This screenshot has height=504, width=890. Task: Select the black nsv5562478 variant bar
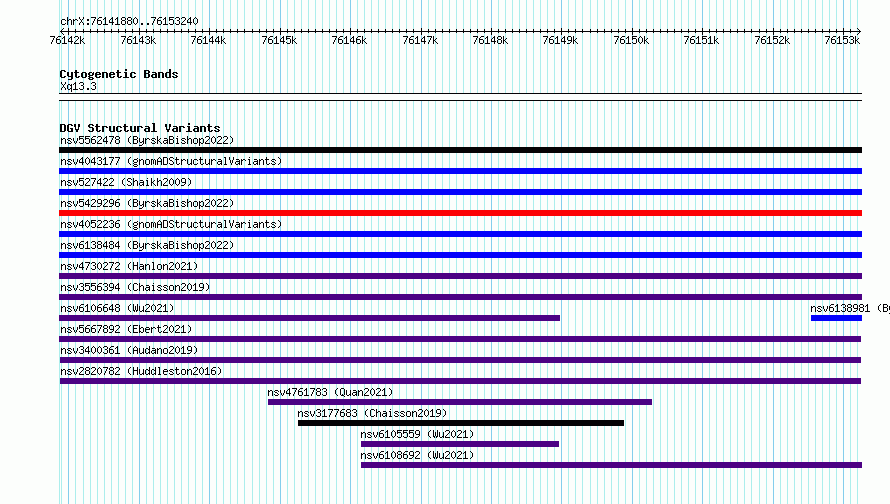coord(460,150)
